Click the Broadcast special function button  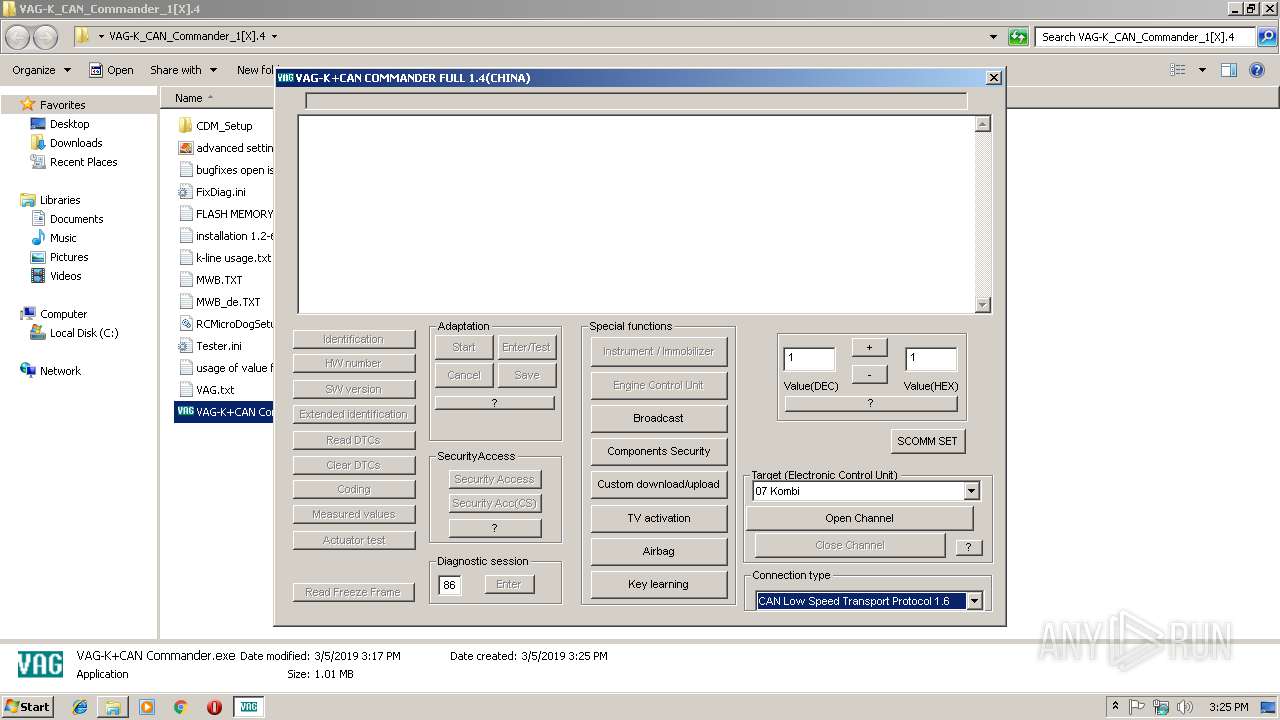658,418
